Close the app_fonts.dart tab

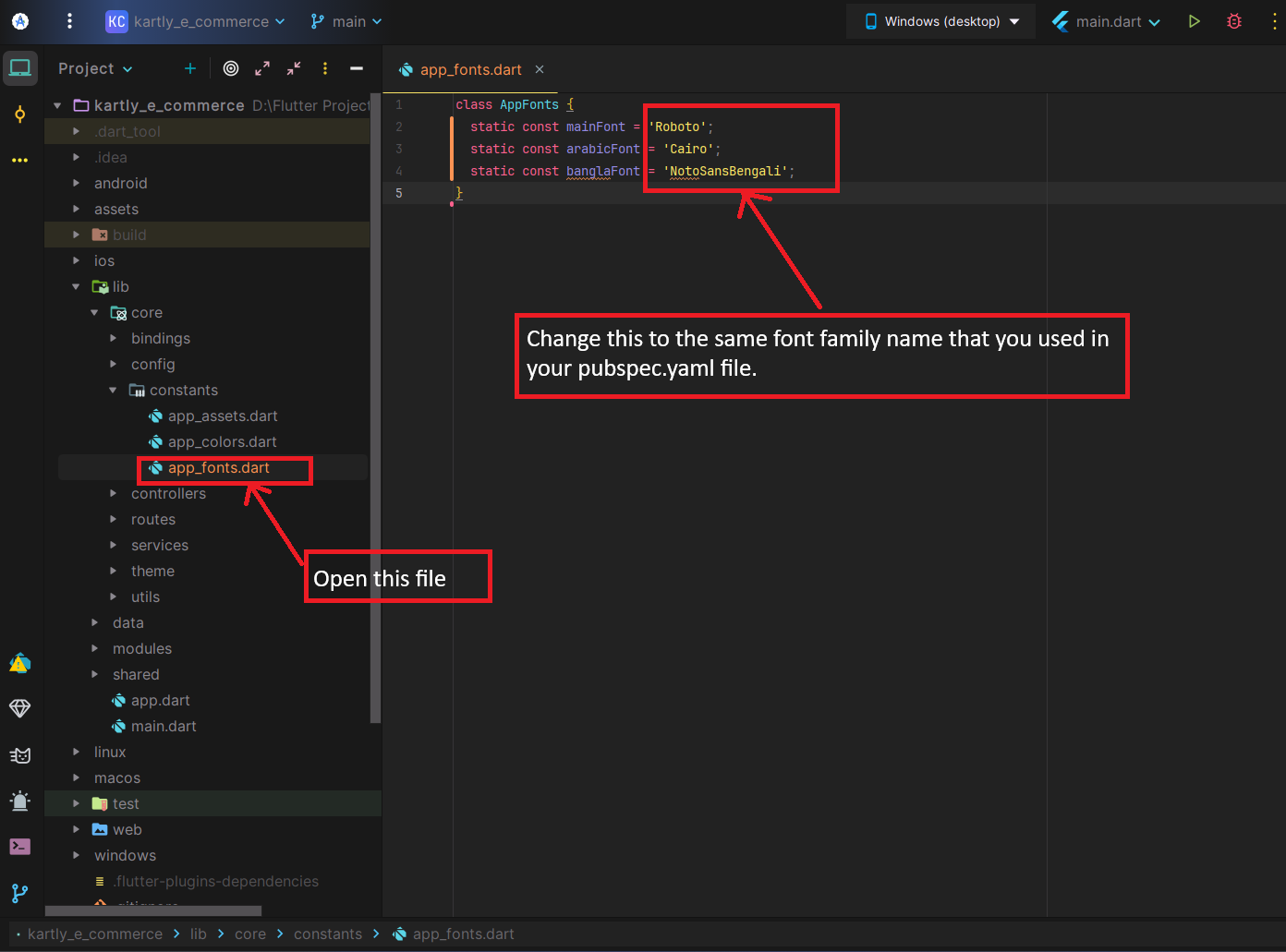coord(540,70)
